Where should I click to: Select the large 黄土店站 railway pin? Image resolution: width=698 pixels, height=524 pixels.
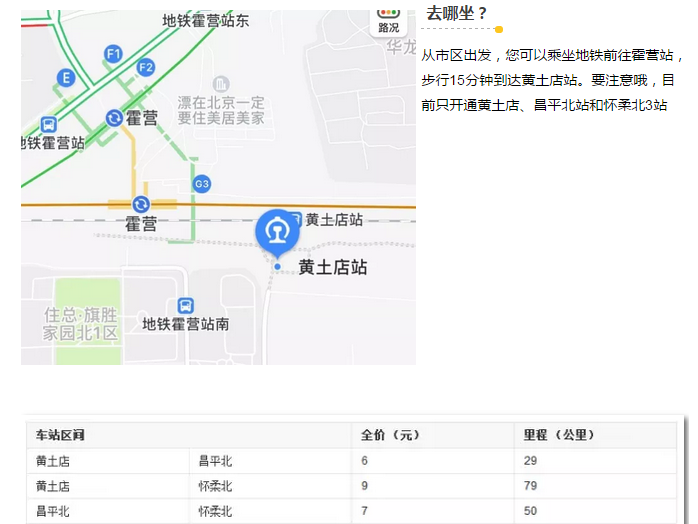(x=278, y=231)
